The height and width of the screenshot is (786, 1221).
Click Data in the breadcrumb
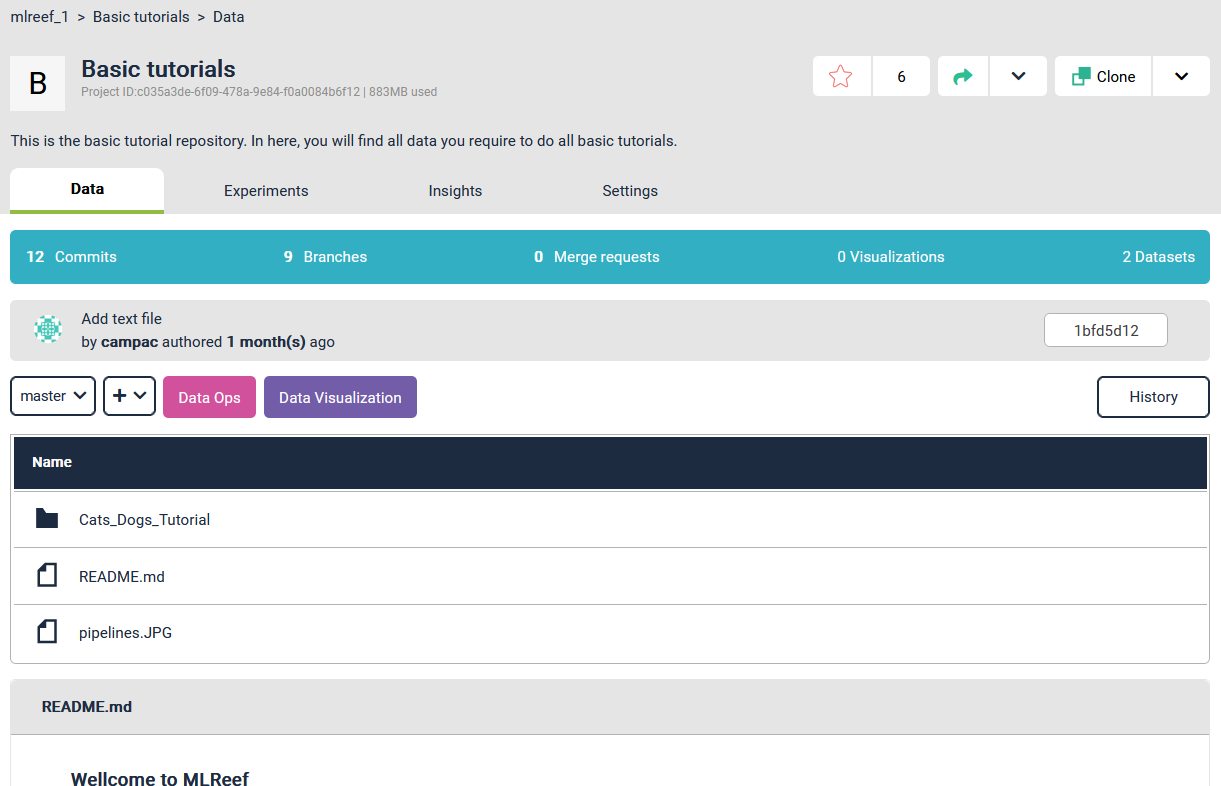229,17
